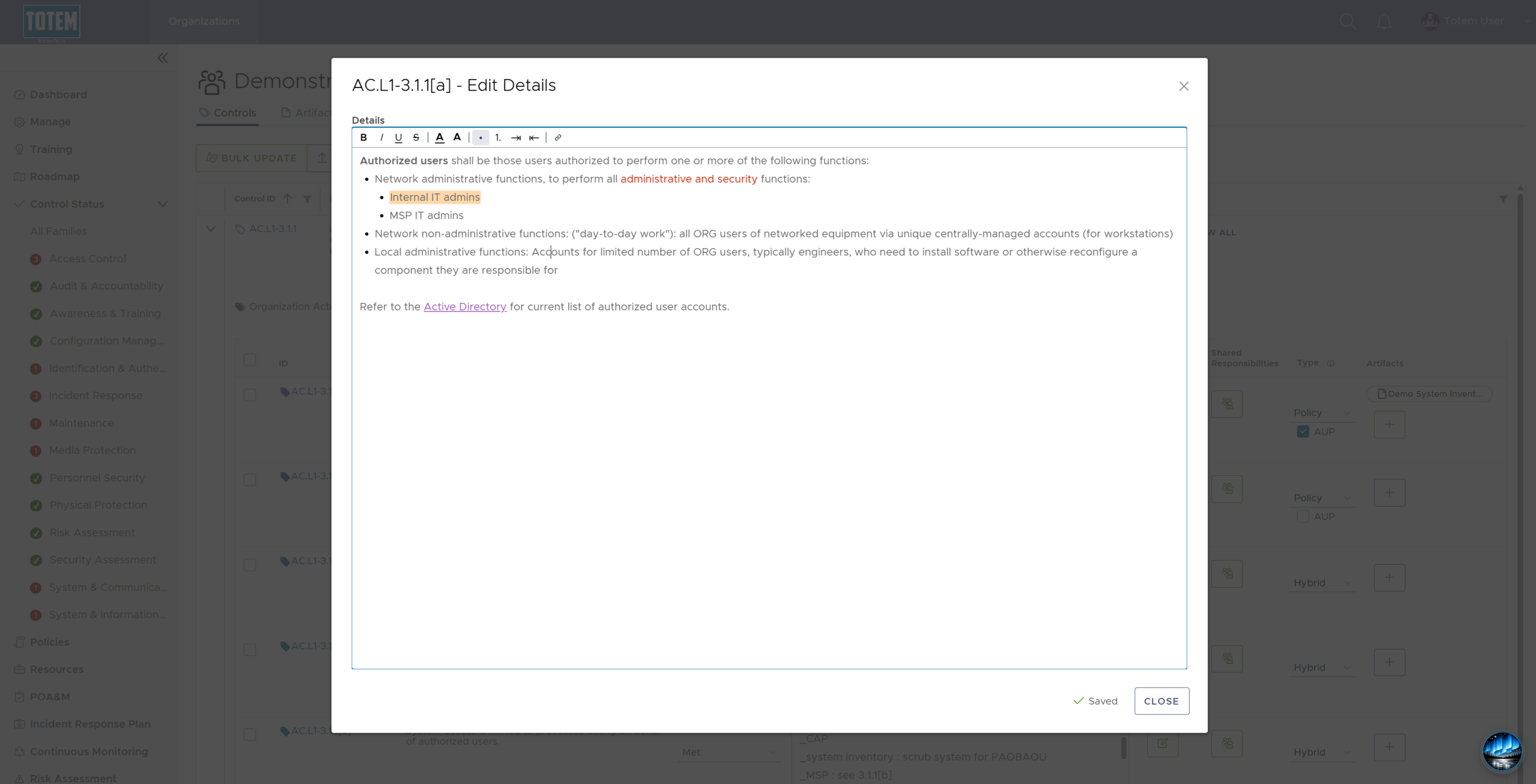The height and width of the screenshot is (784, 1536).
Task: Open the text highlight color picker
Action: 457,137
